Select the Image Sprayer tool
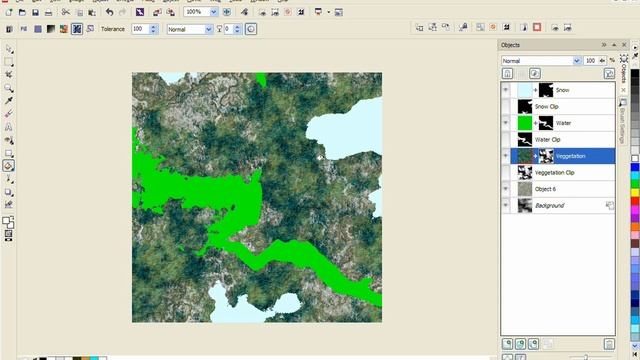The height and width of the screenshot is (360, 640). 9,140
